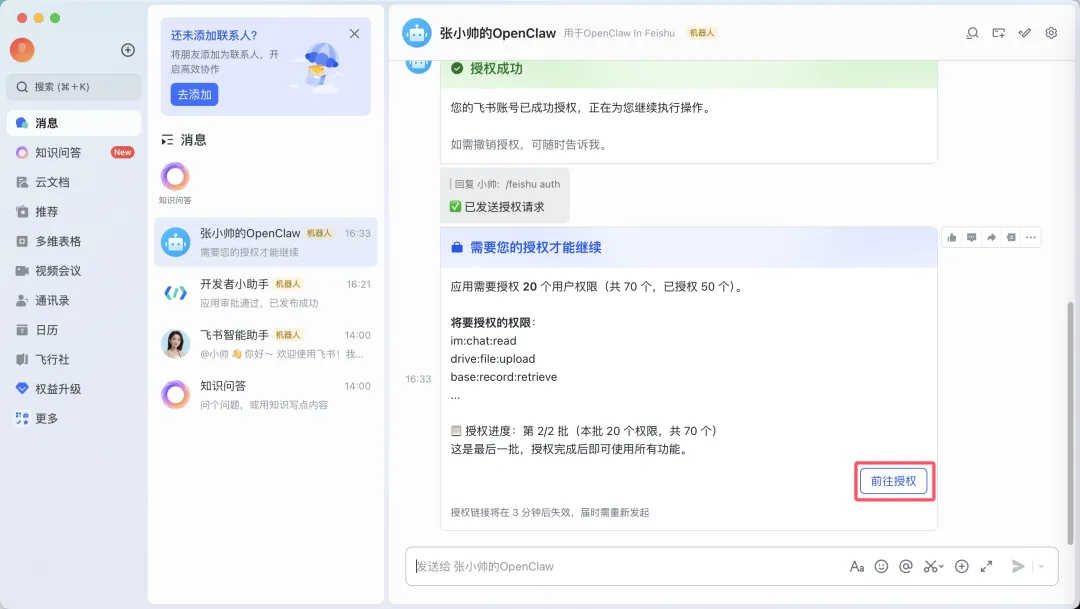Screen dimensions: 1080x609
Task: Click the 去添加 button
Action: pos(194,94)
